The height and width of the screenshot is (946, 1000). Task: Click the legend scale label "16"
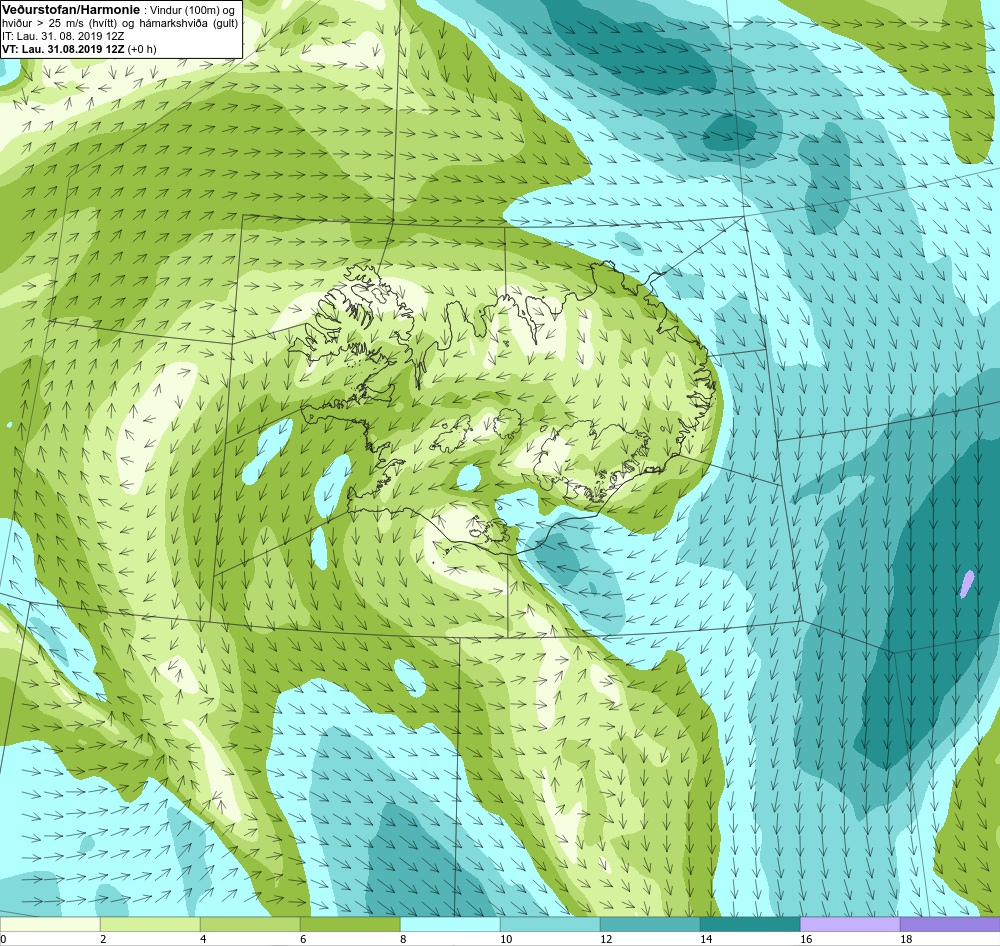click(806, 939)
